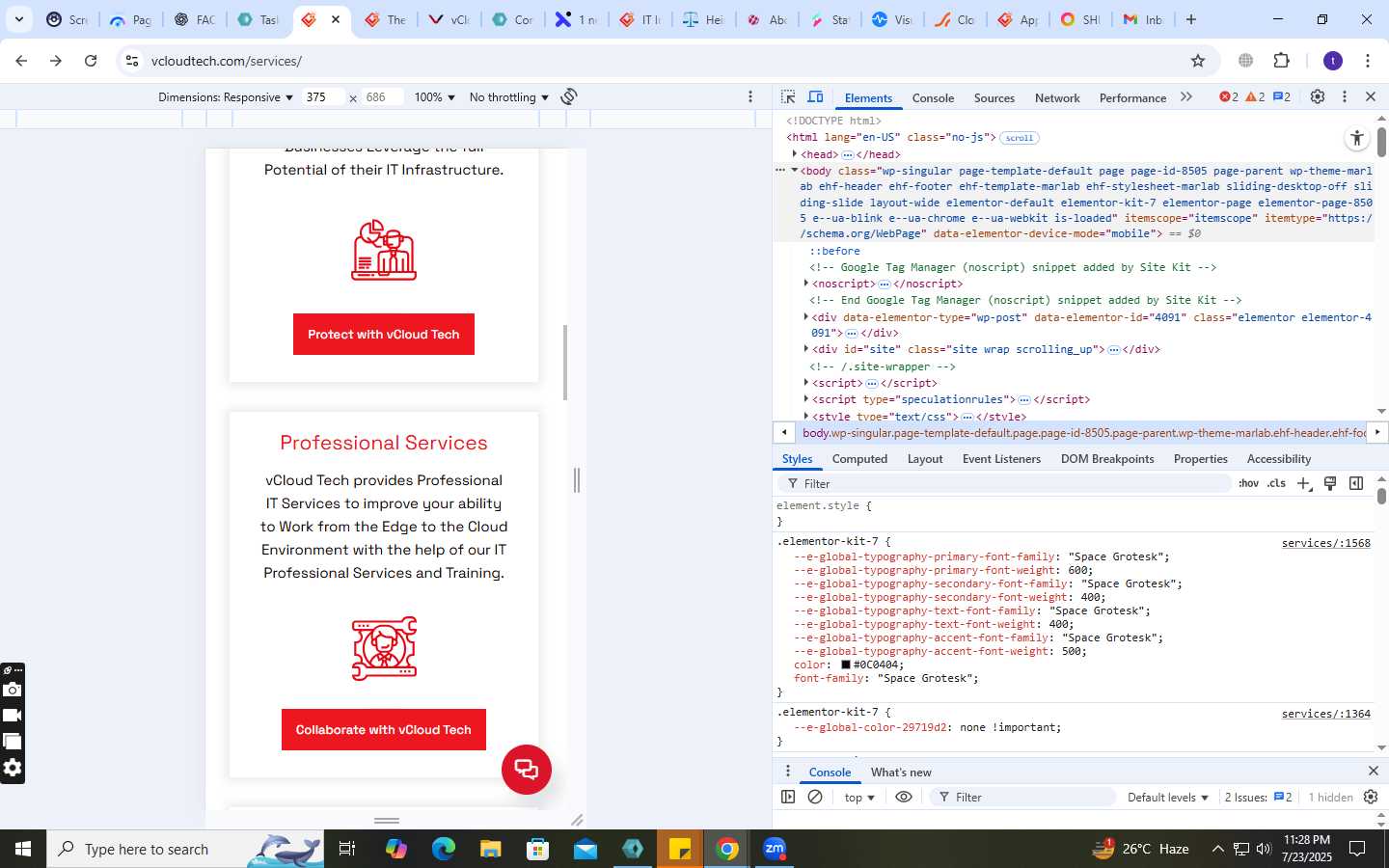Toggle computed styles sidebar icon
1389x868 pixels.
tap(1356, 483)
